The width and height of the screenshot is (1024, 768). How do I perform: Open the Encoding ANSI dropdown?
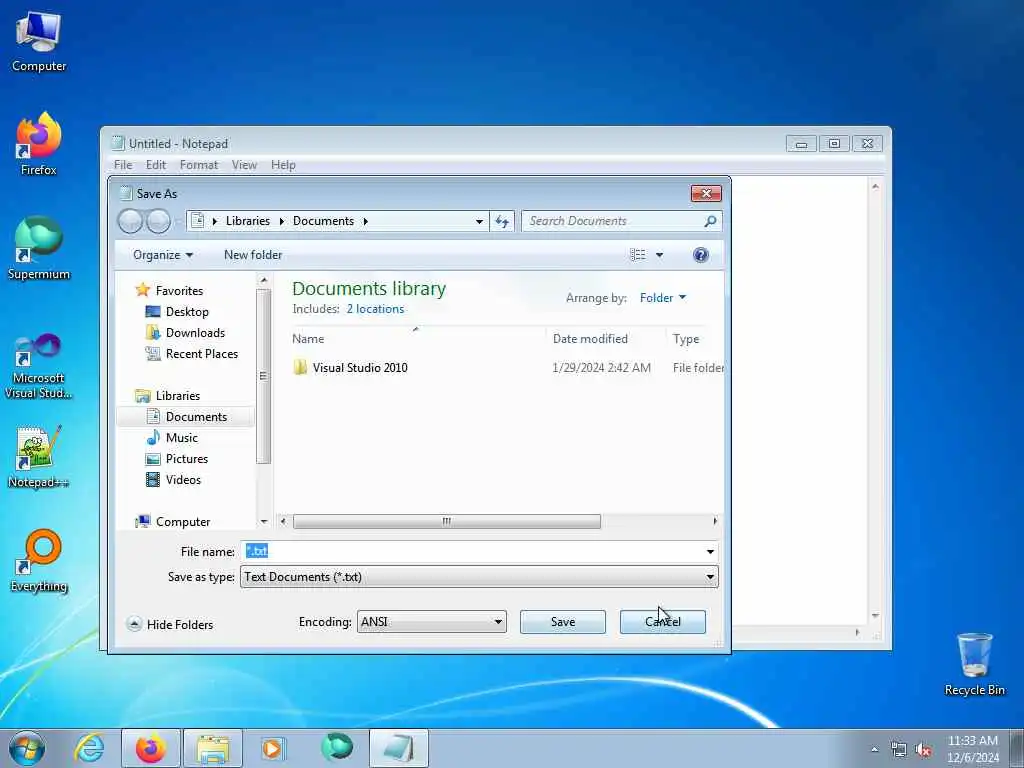pyautogui.click(x=432, y=622)
